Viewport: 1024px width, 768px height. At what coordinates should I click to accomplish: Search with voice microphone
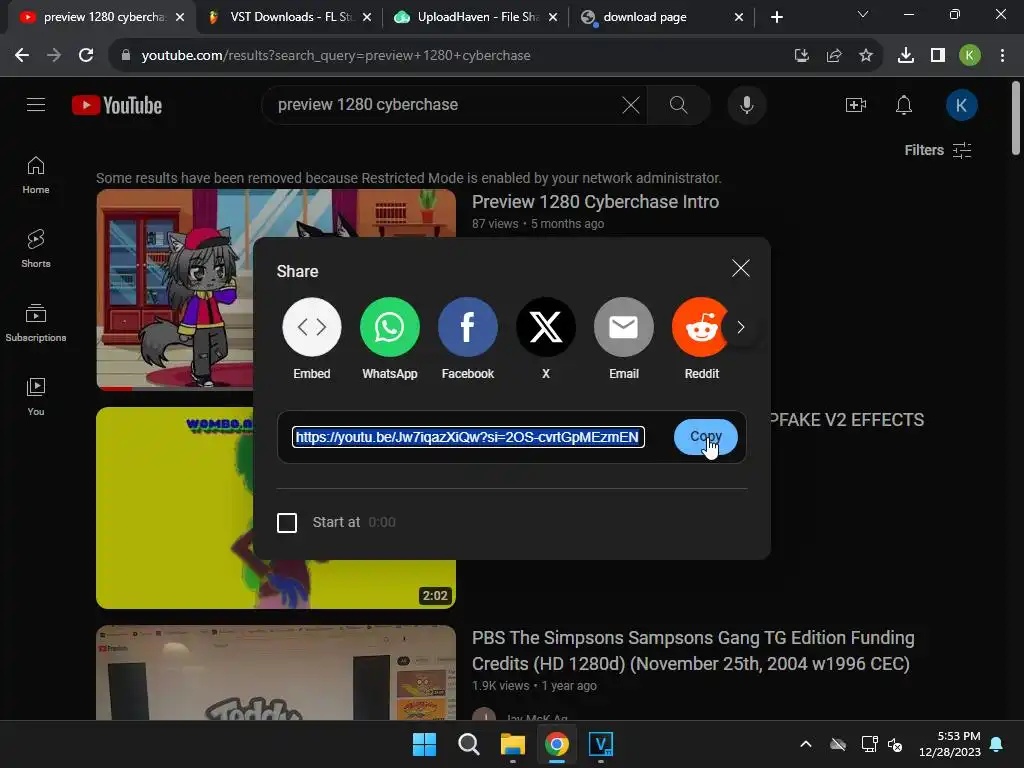coord(746,104)
